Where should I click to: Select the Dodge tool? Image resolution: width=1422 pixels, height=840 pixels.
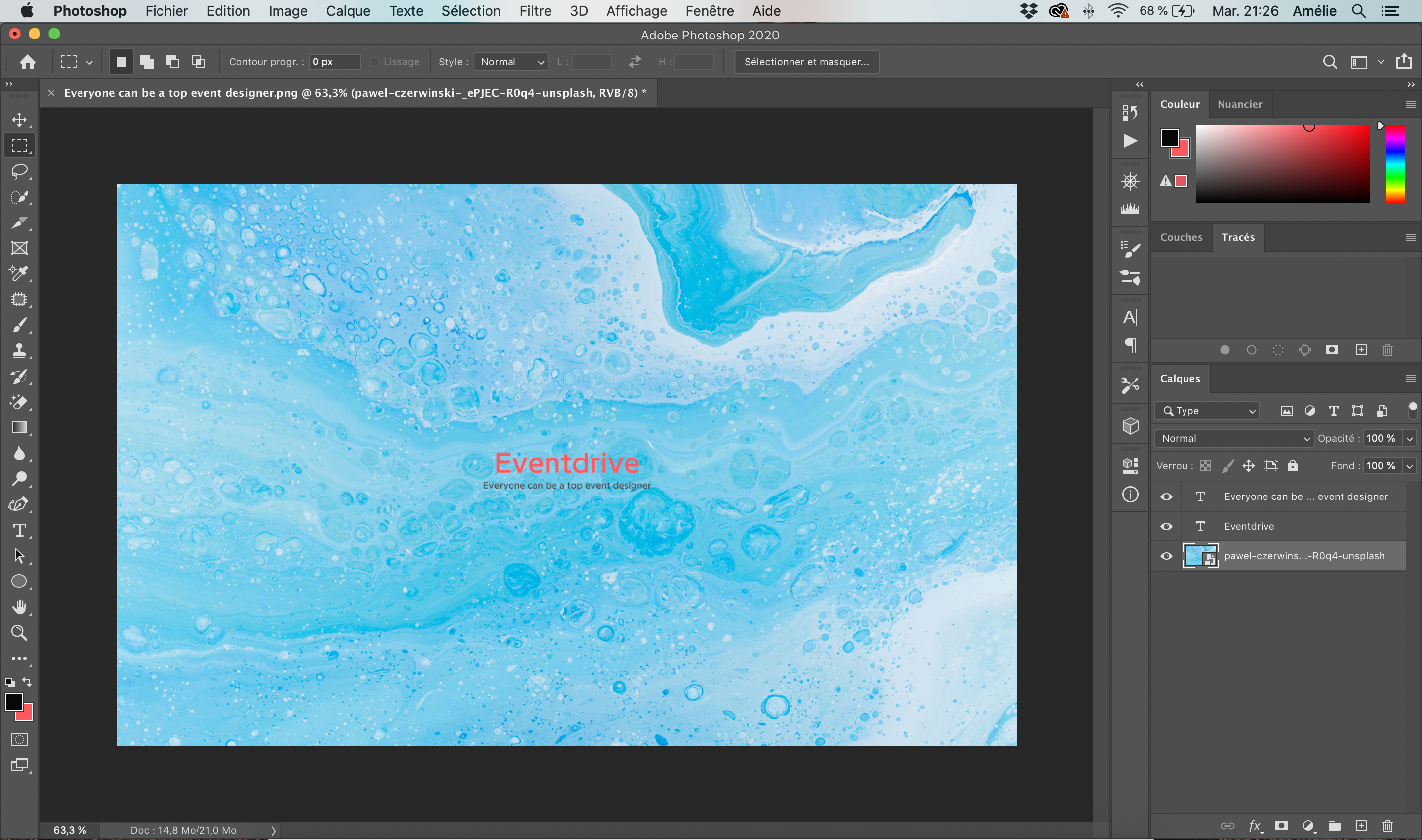tap(19, 479)
